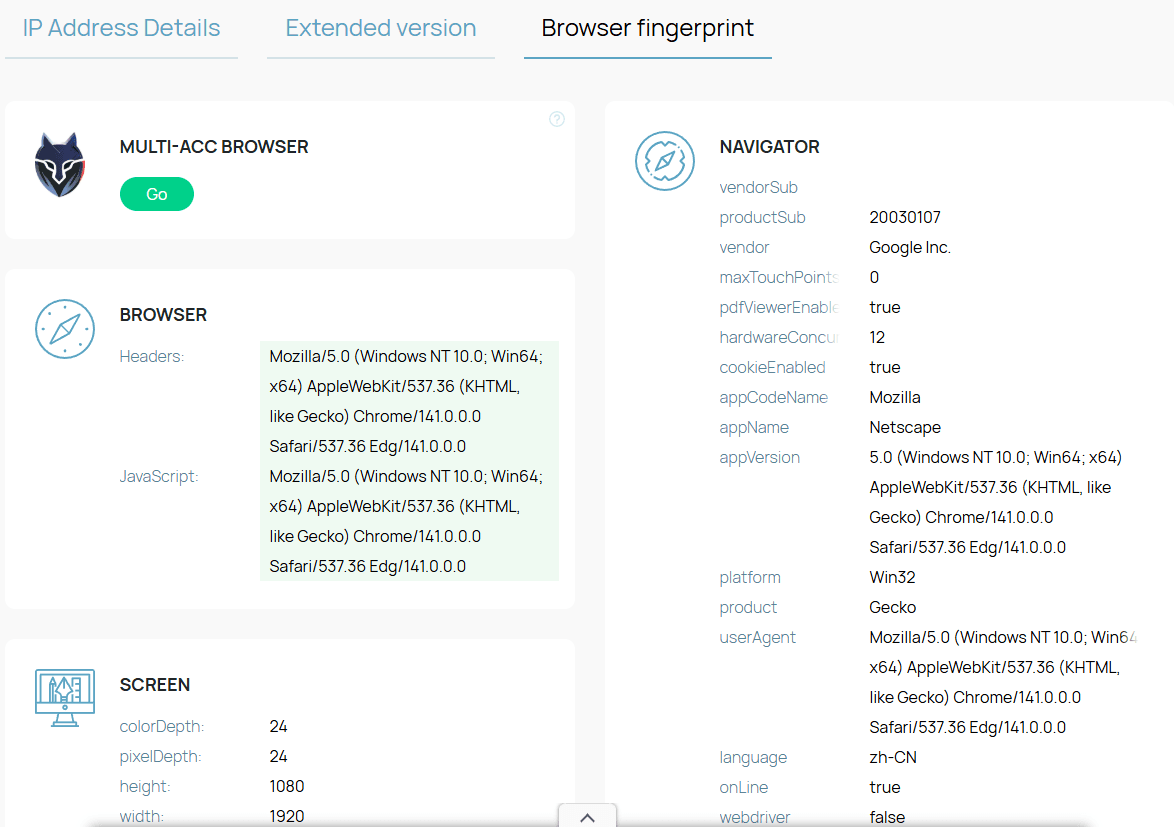Open the IP Address Details tab

click(121, 28)
